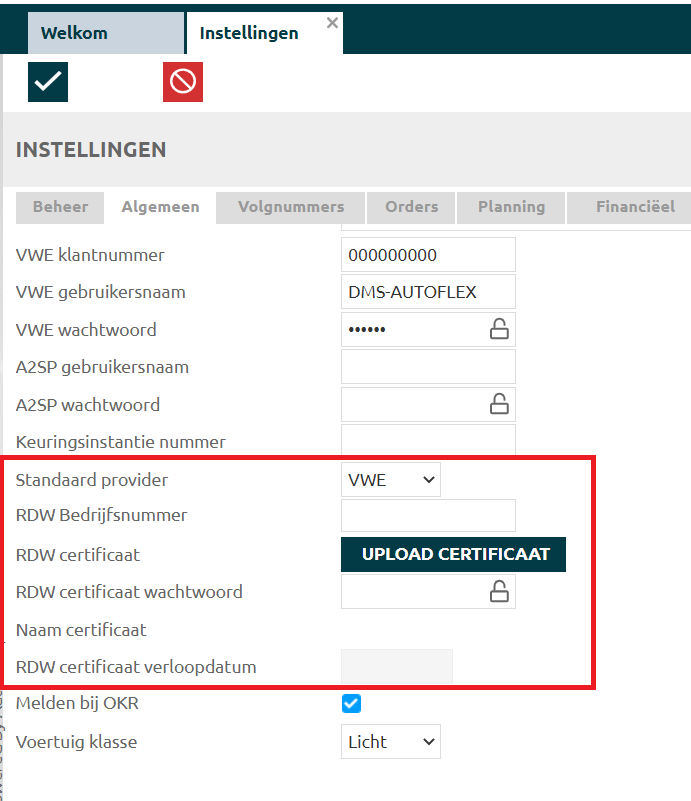Click lock icon in A2SP wachtwoord field
The height and width of the screenshot is (801, 691).
tap(498, 404)
